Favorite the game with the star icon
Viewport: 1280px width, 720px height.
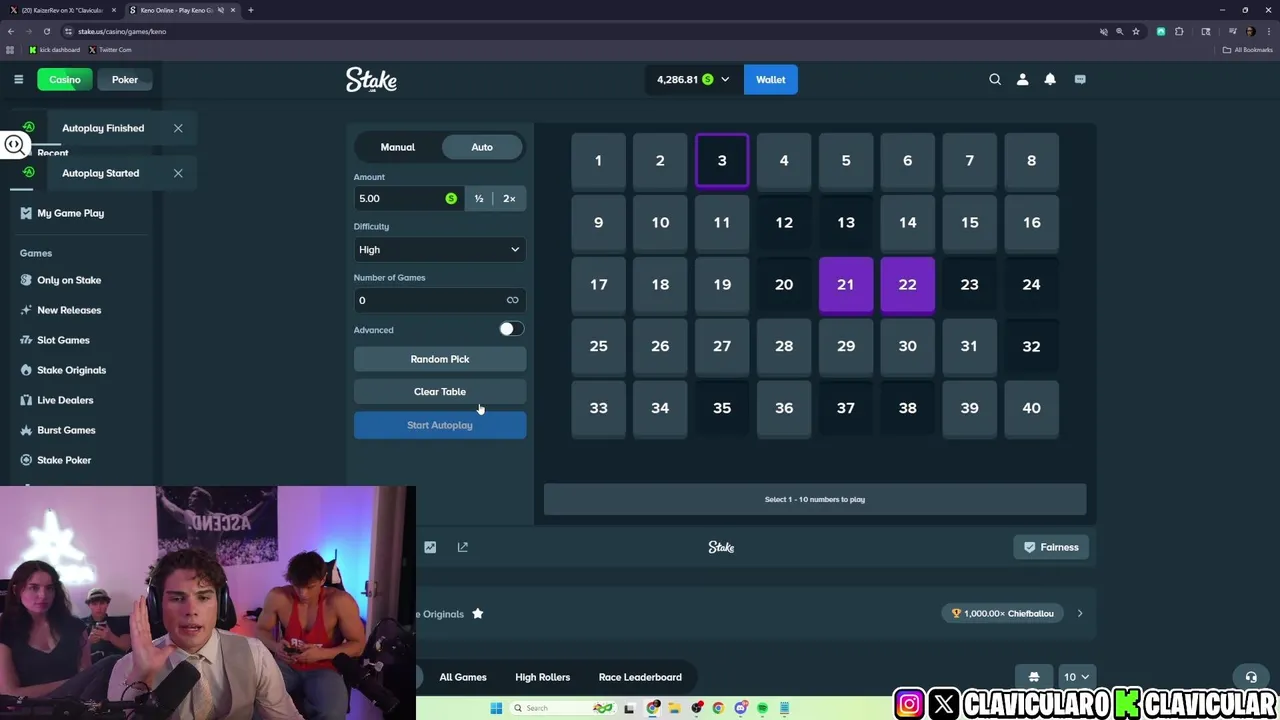pyautogui.click(x=477, y=613)
